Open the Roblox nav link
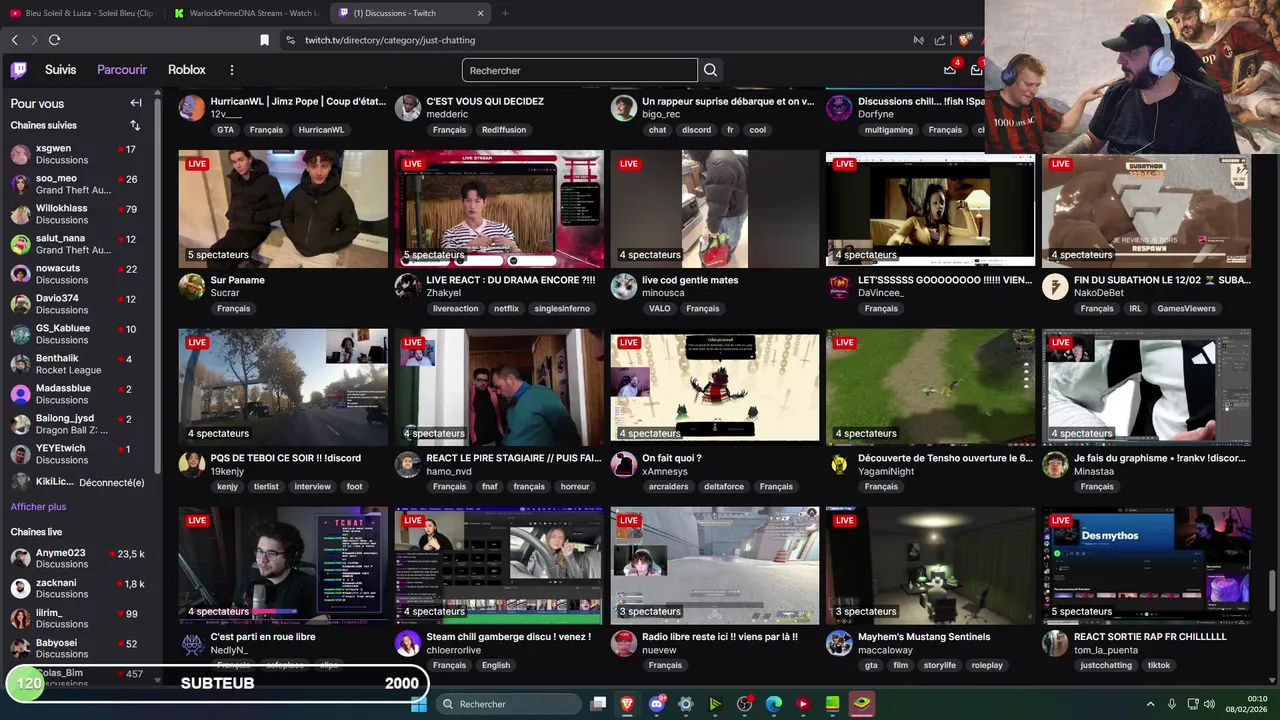 tap(187, 70)
